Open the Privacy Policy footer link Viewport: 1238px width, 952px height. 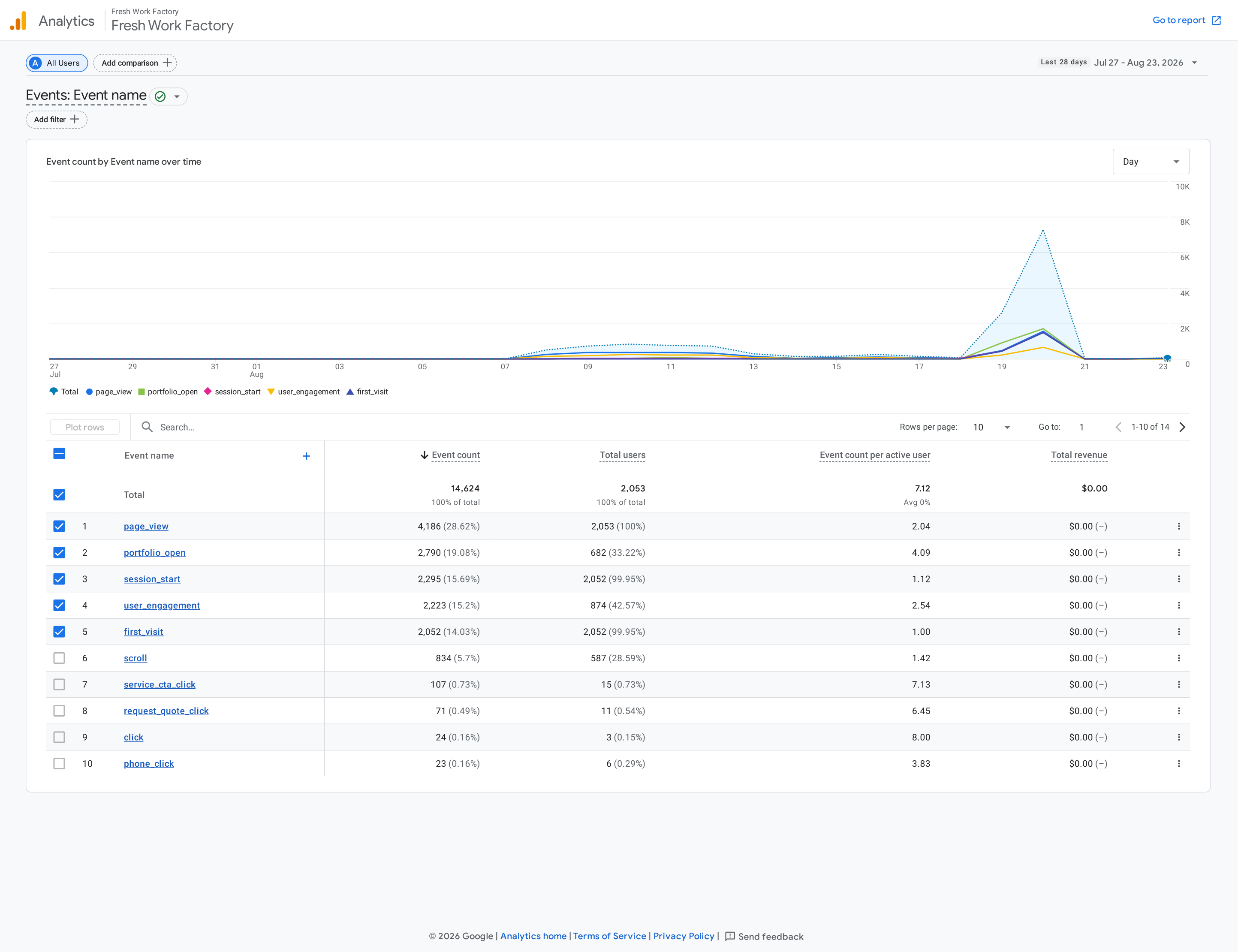(x=683, y=936)
